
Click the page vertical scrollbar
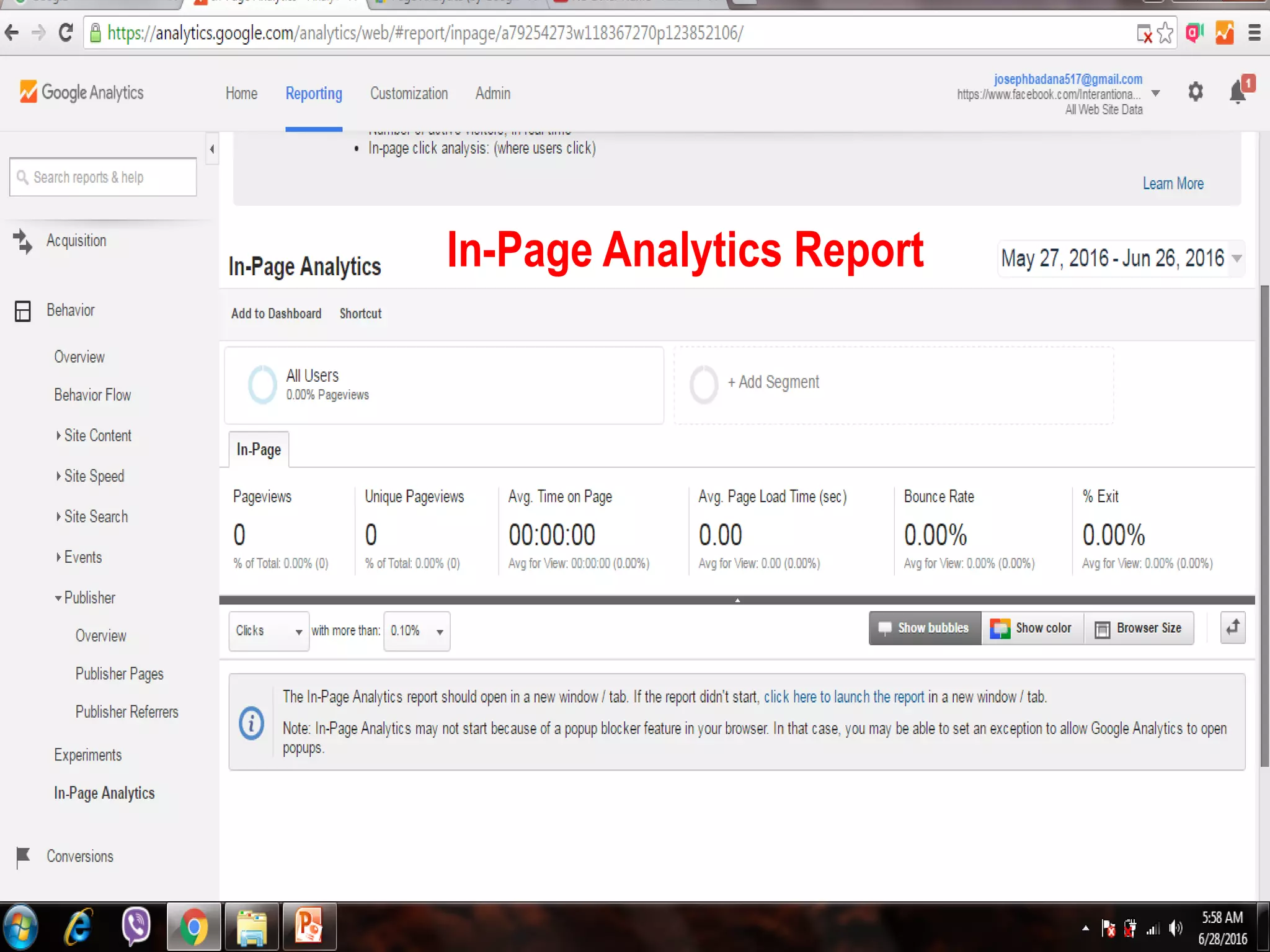pyautogui.click(x=1264, y=526)
